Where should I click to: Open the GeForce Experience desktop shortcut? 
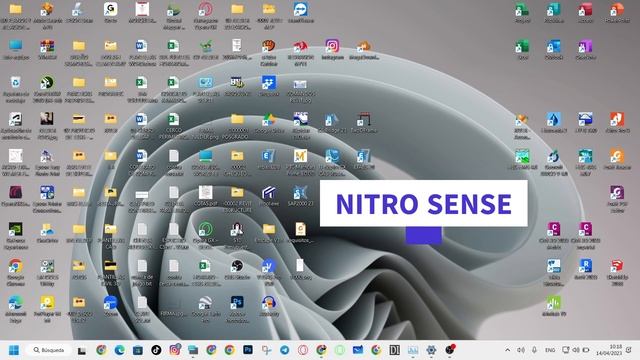pyautogui.click(x=16, y=229)
